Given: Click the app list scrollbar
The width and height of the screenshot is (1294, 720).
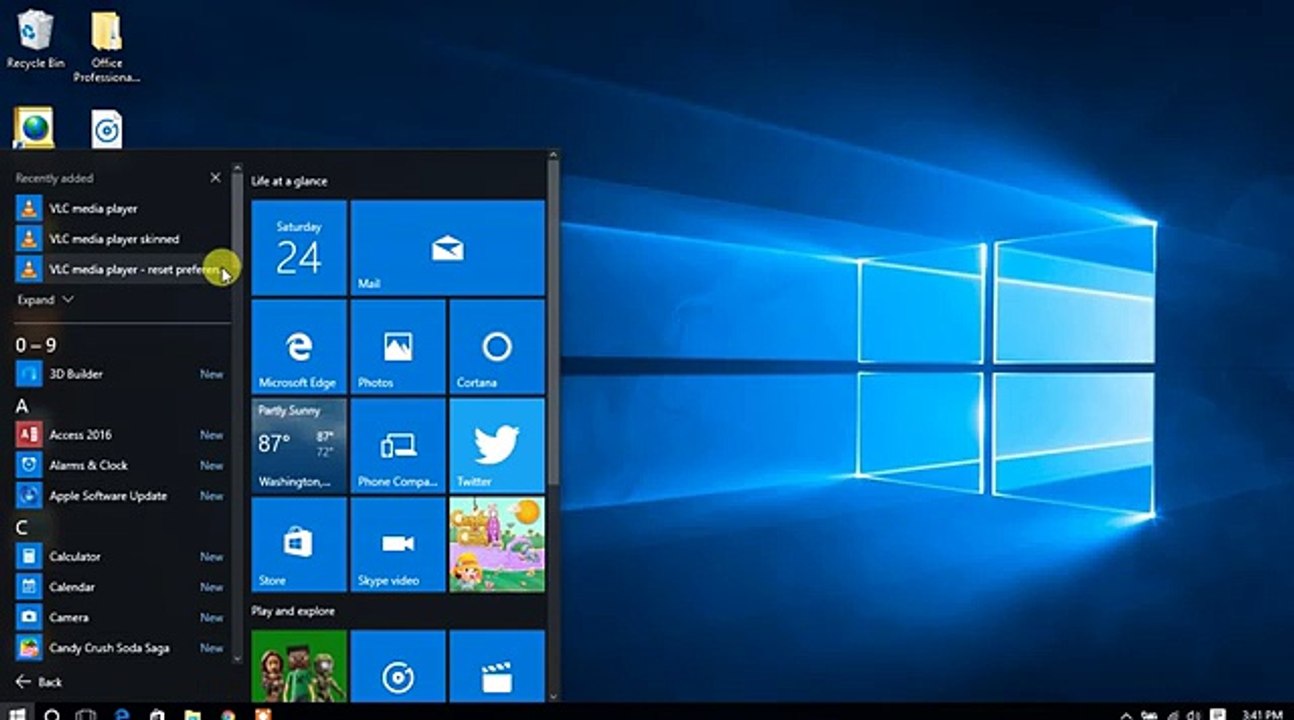Looking at the screenshot, I should 237,413.
